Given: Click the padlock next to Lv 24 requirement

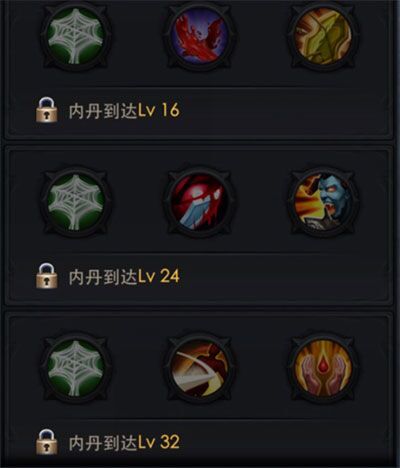Looking at the screenshot, I should [46, 276].
